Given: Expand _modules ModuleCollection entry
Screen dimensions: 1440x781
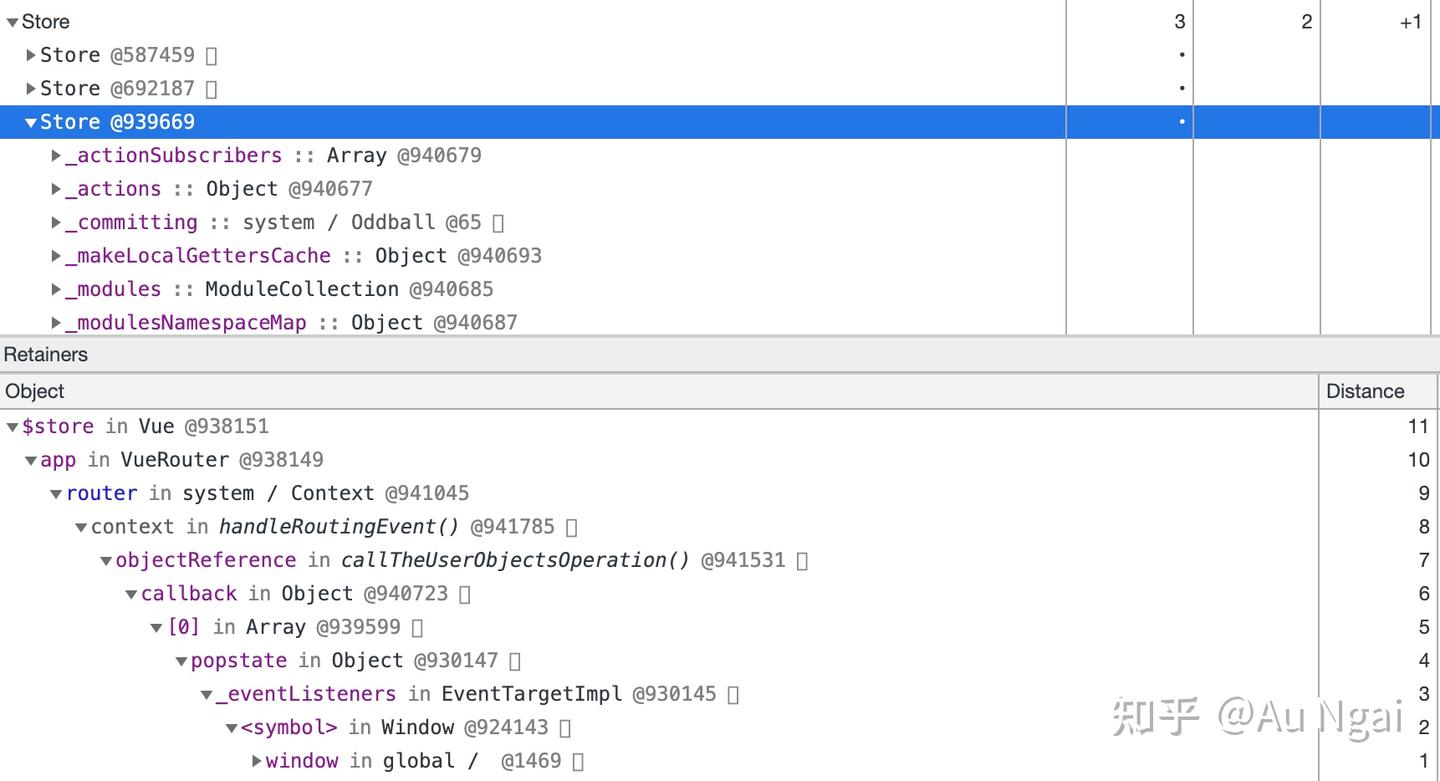Looking at the screenshot, I should [x=57, y=289].
